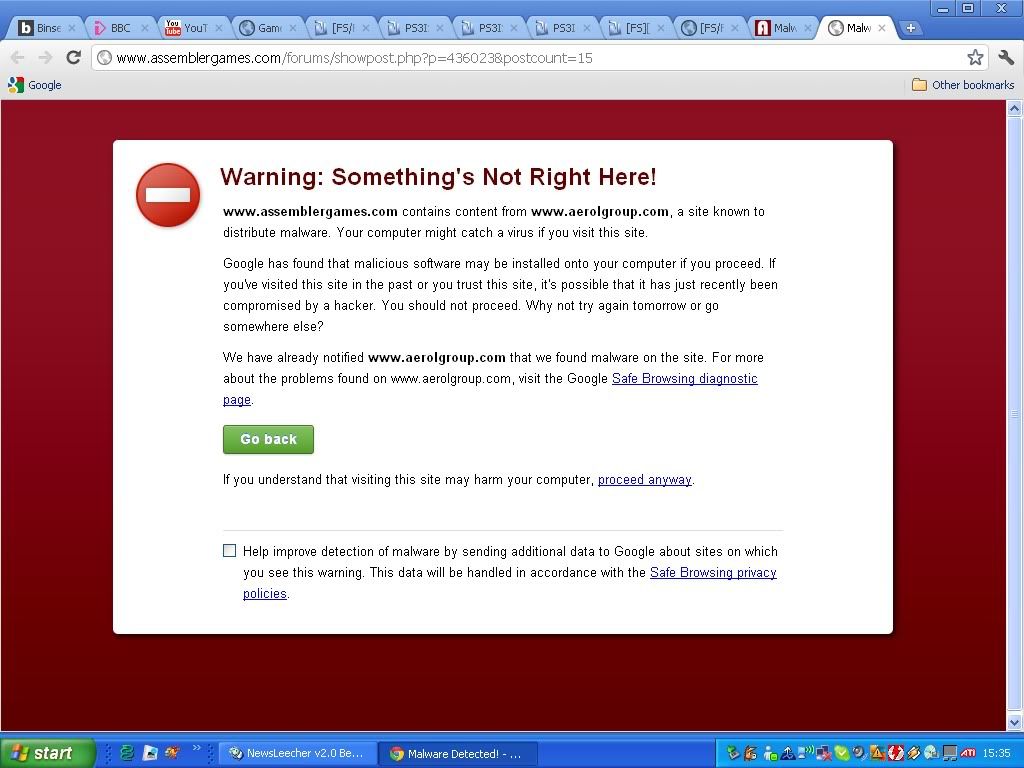The height and width of the screenshot is (768, 1024).
Task: Click the third quick launch icon
Action: (x=172, y=753)
